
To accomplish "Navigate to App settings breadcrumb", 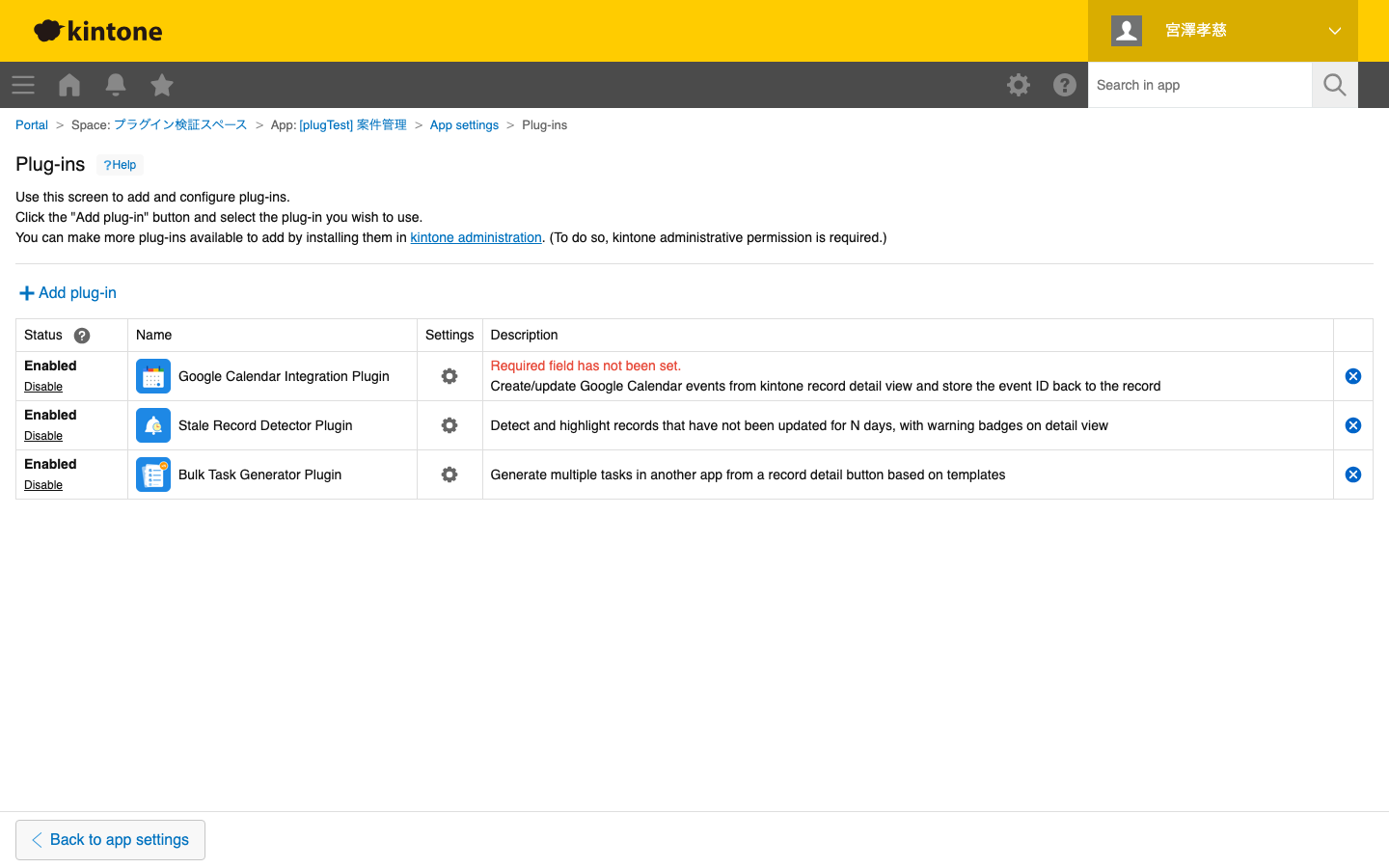I will point(464,125).
